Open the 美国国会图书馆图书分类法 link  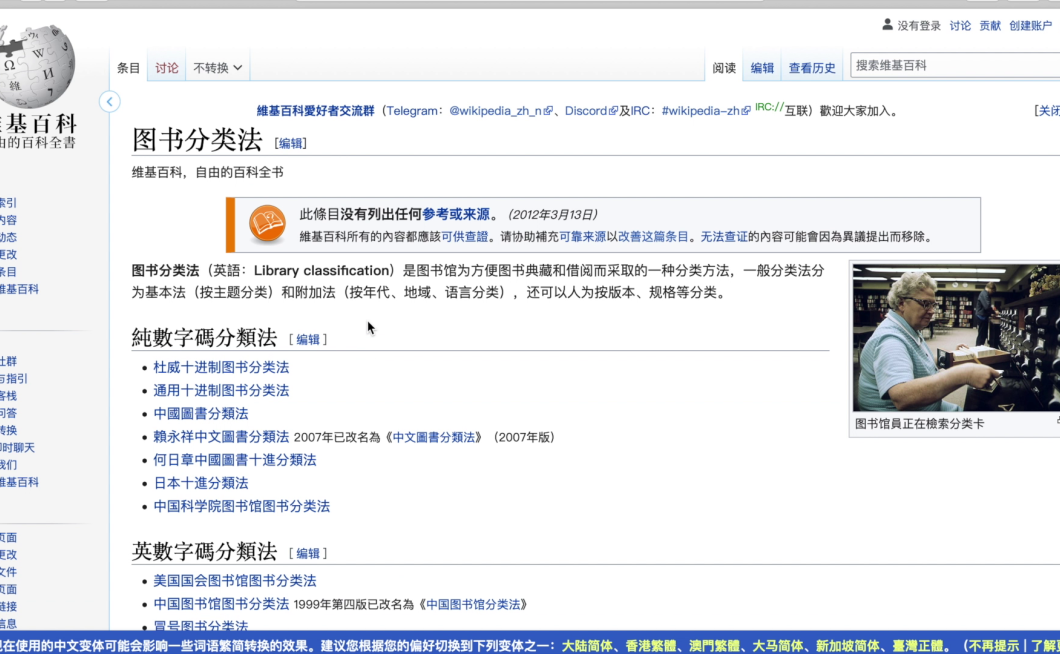point(234,580)
